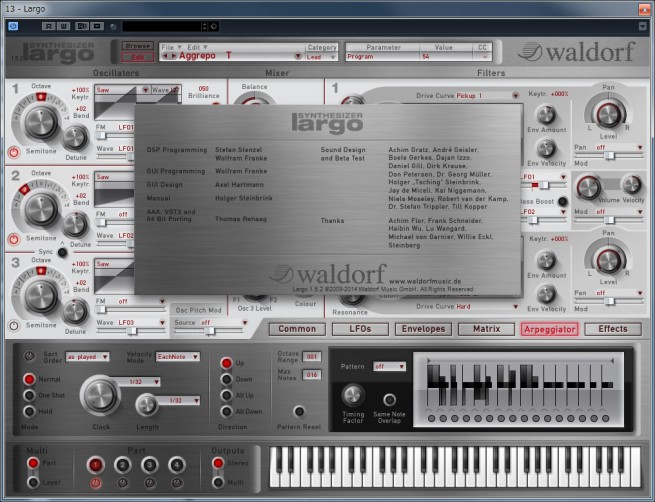Switch to the LFOs tab

coord(360,329)
